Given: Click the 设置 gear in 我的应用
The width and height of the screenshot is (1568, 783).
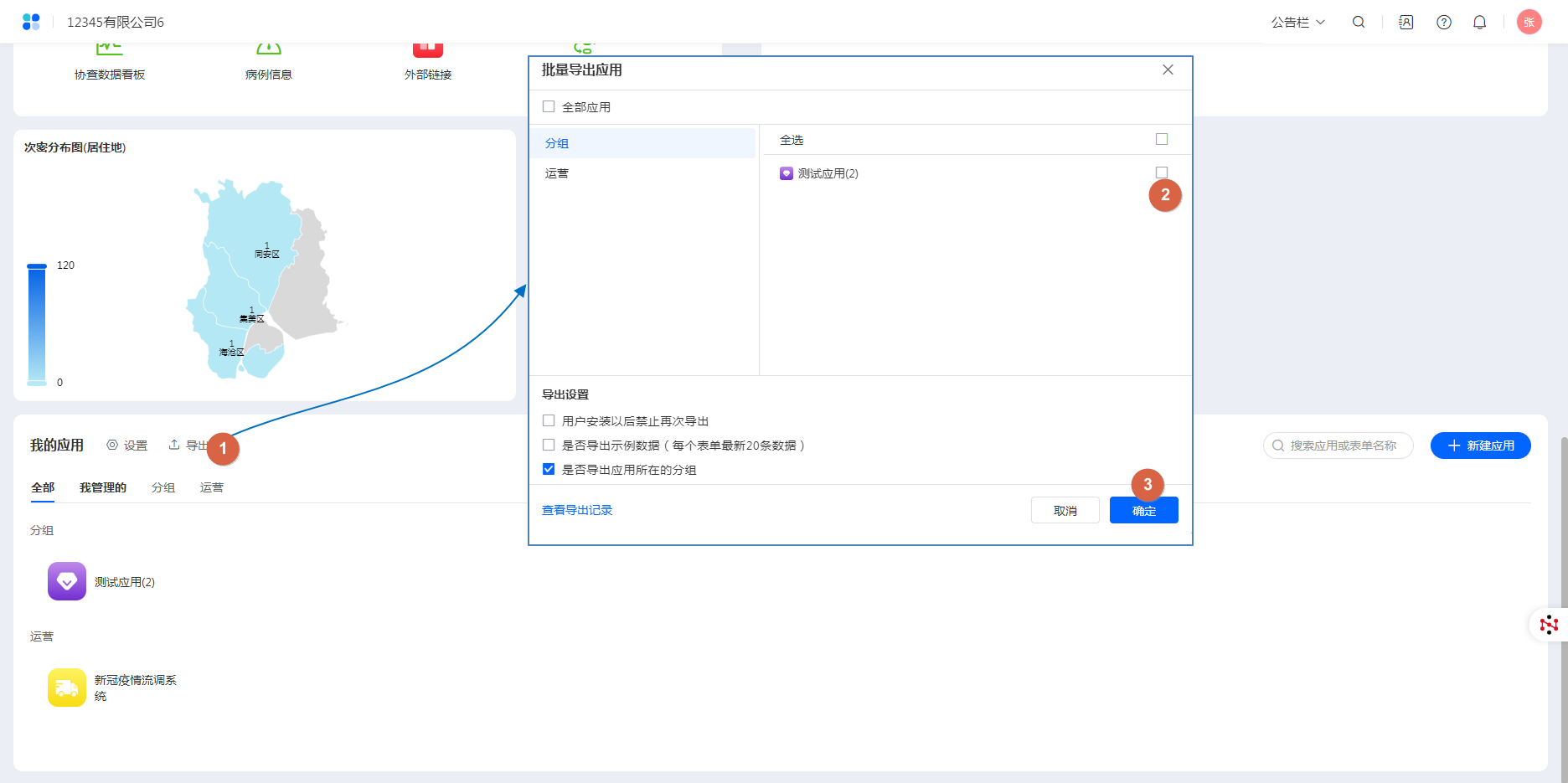Looking at the screenshot, I should (127, 446).
